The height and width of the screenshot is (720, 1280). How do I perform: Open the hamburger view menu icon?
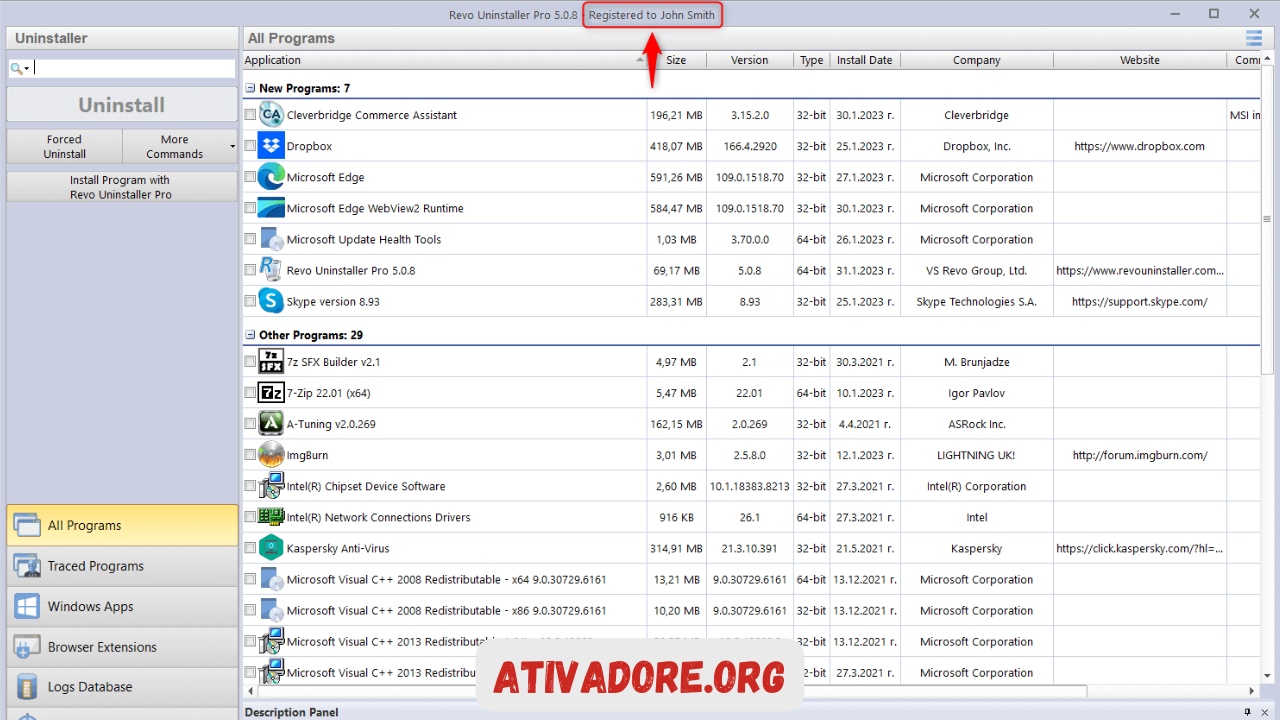tap(1254, 38)
